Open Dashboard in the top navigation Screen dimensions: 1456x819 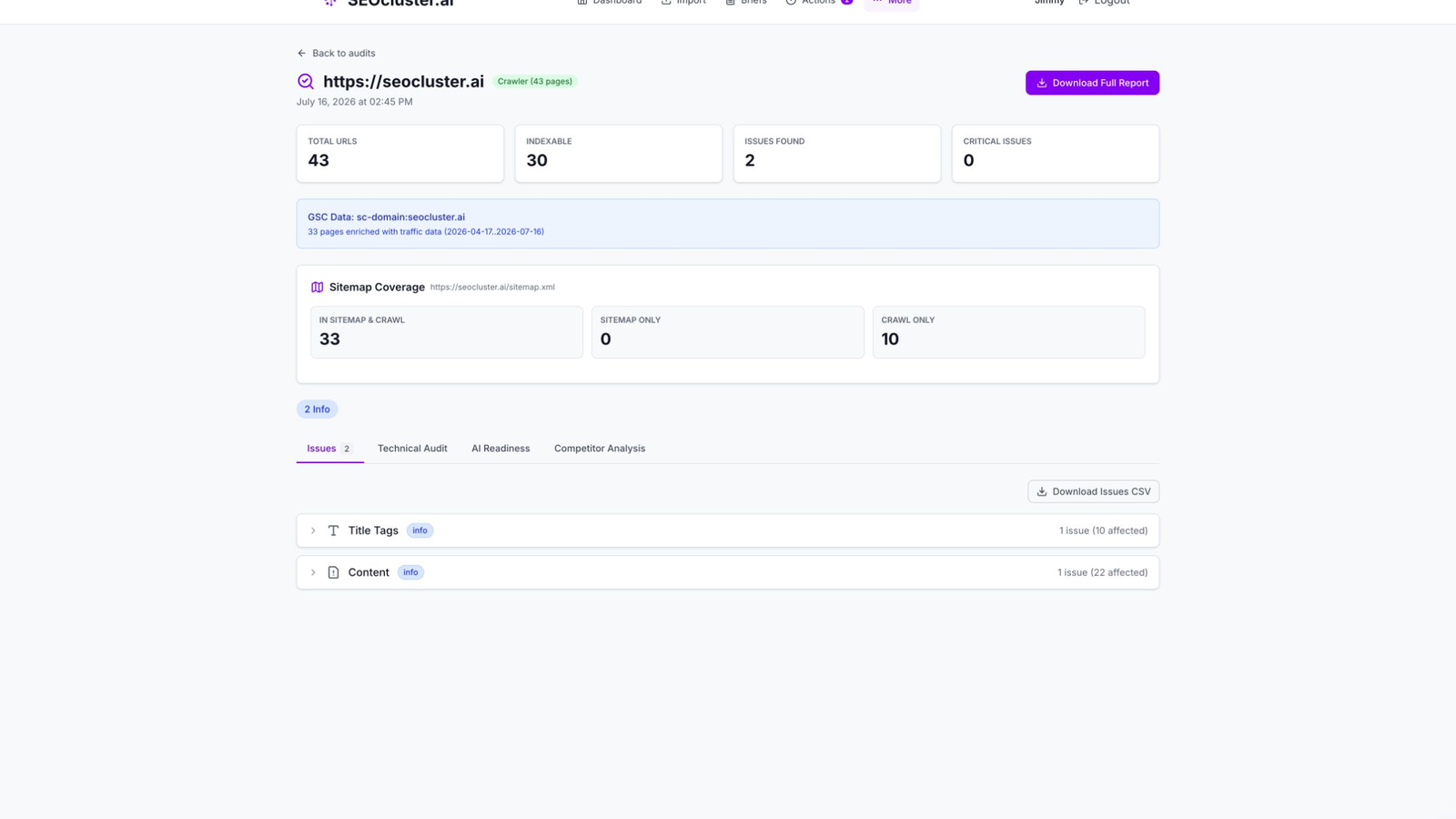(x=609, y=3)
